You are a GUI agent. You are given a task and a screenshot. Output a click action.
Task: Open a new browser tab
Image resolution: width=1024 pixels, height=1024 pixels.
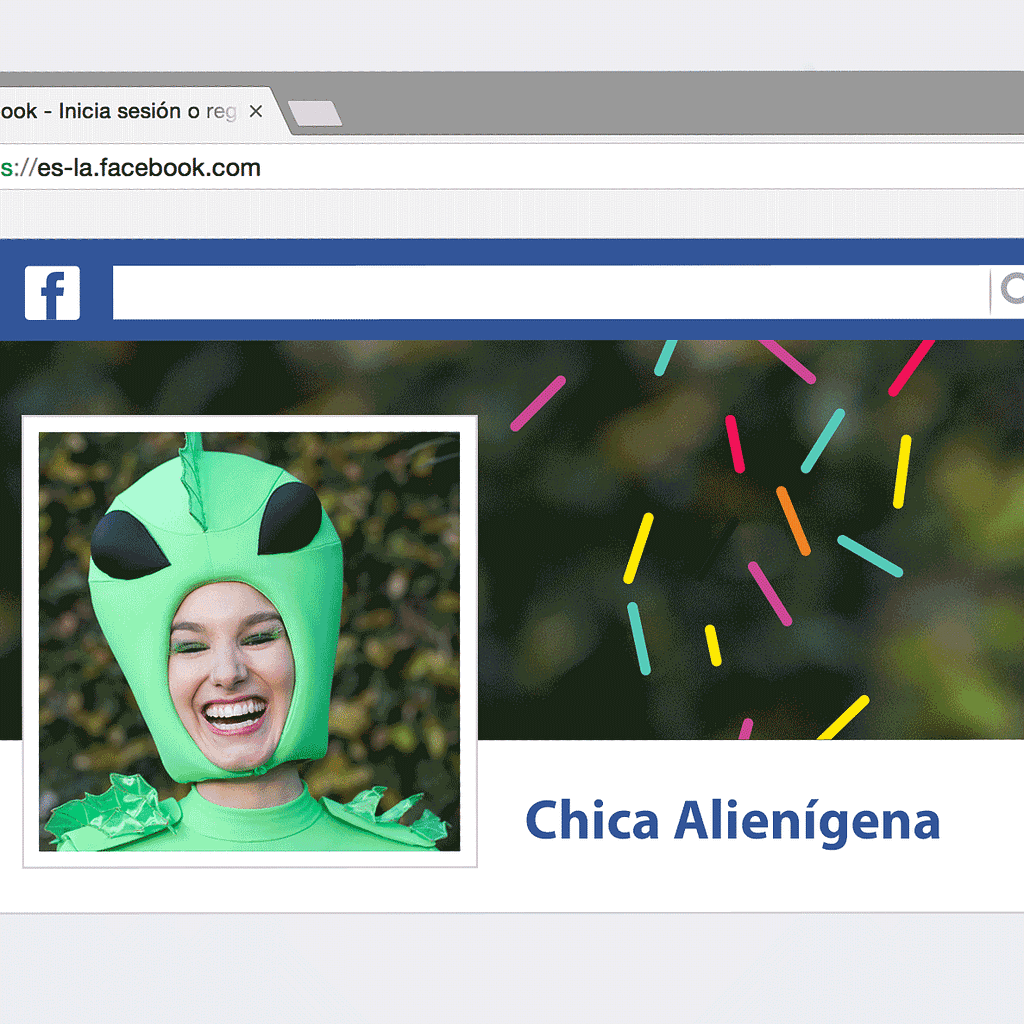point(315,113)
